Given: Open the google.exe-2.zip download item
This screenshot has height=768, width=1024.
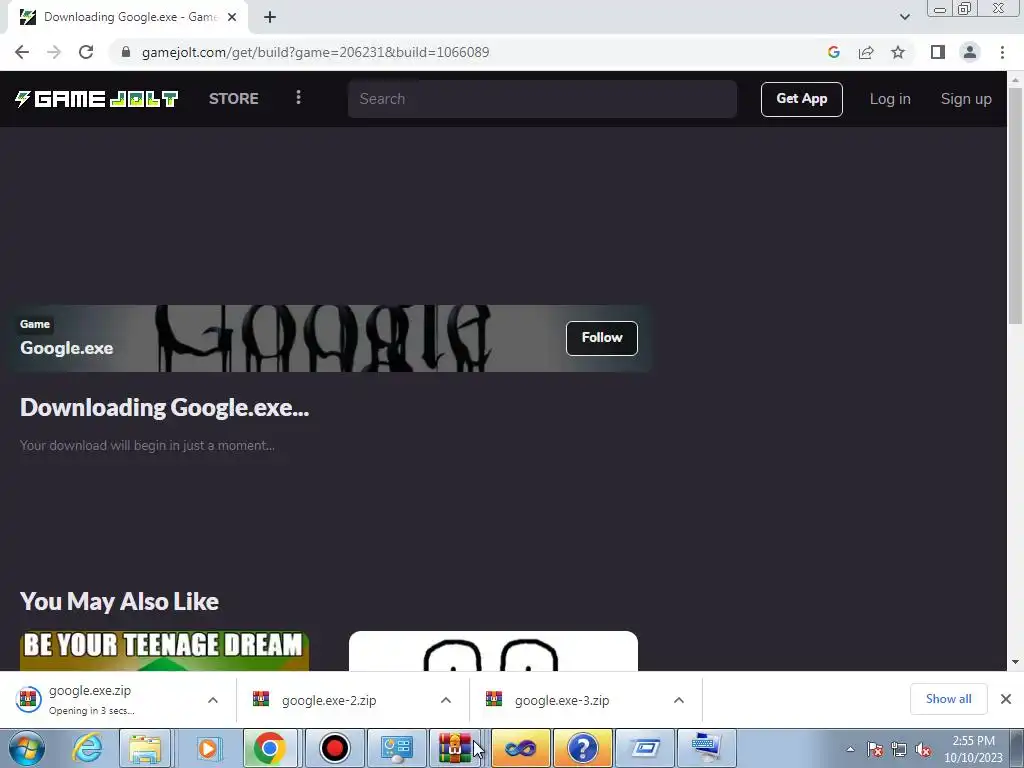Looking at the screenshot, I should [315, 700].
